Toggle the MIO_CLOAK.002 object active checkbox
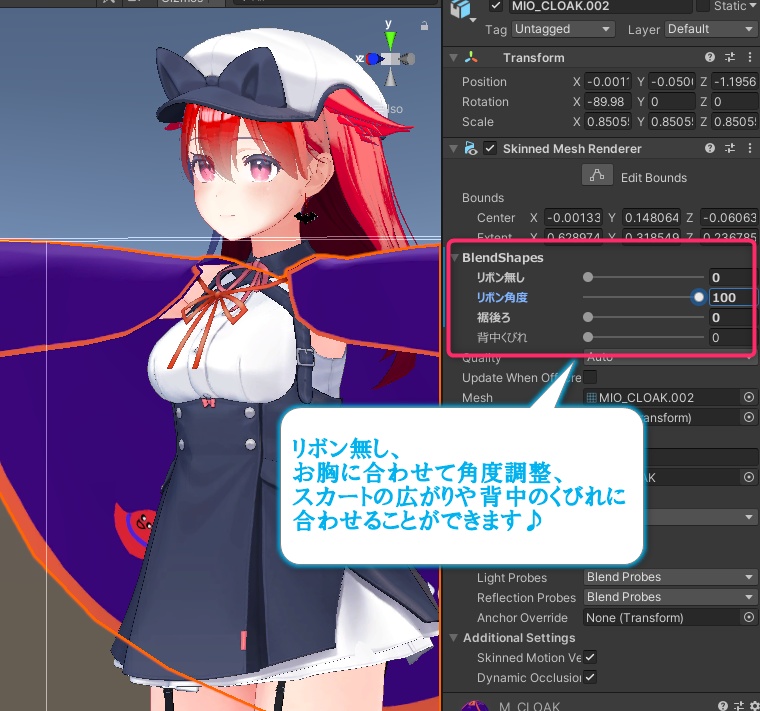Screen dimensions: 760x711 click(495, 6)
